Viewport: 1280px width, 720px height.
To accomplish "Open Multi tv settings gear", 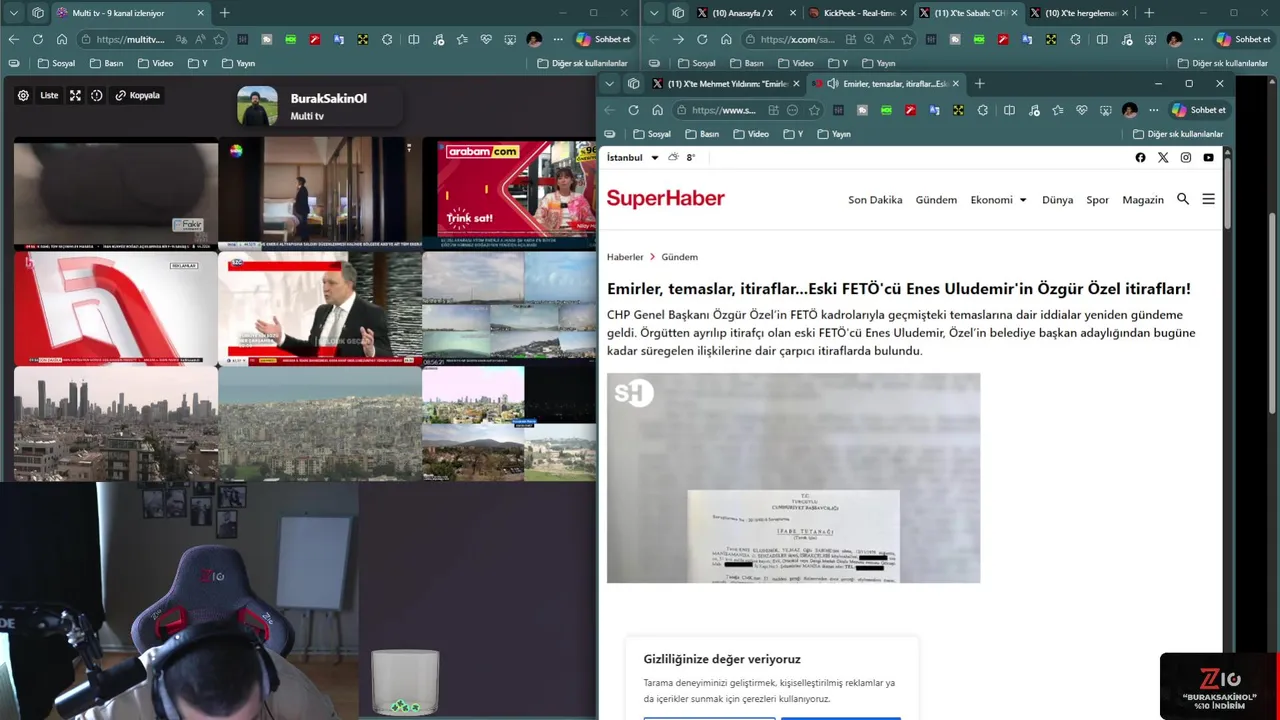I will click(23, 96).
